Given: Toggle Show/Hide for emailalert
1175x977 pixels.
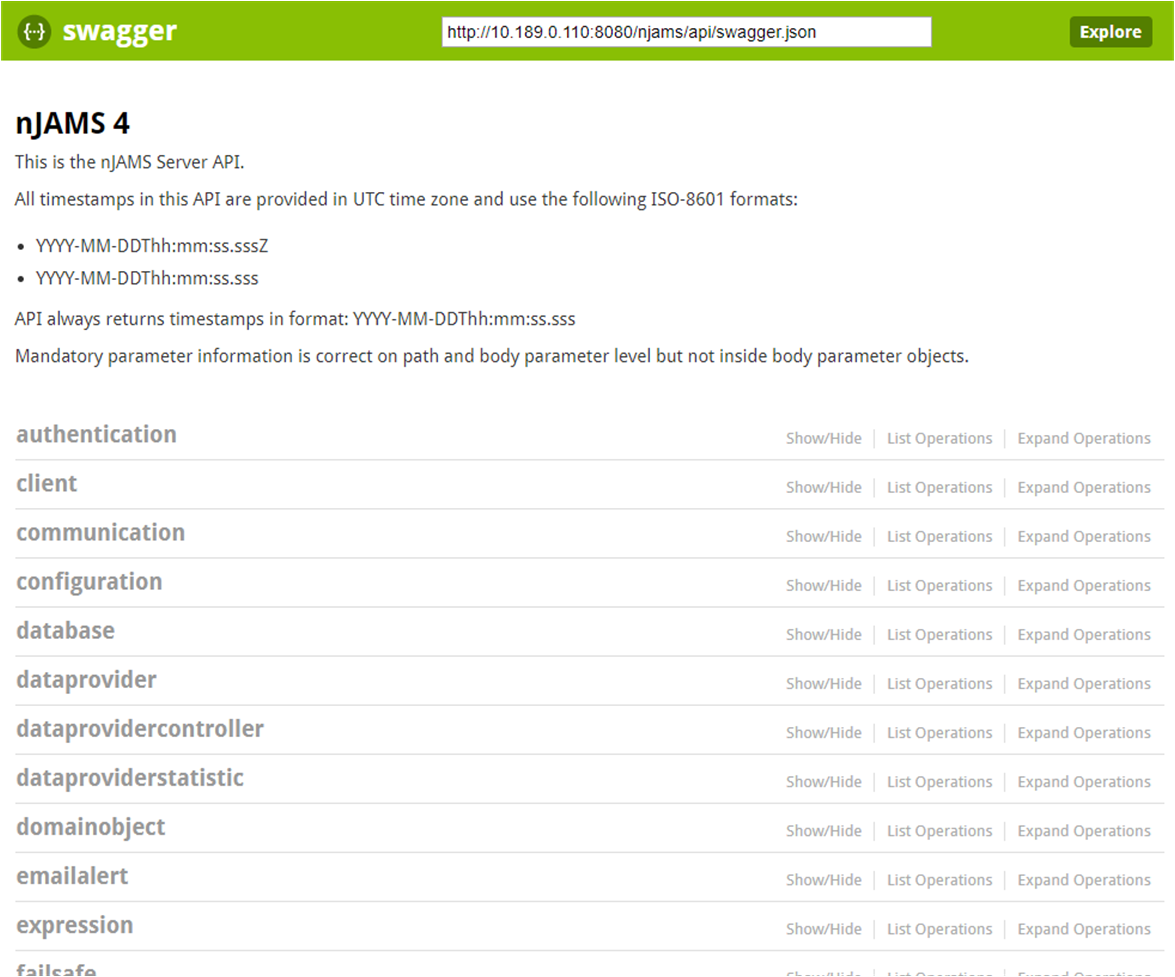Looking at the screenshot, I should click(x=824, y=880).
